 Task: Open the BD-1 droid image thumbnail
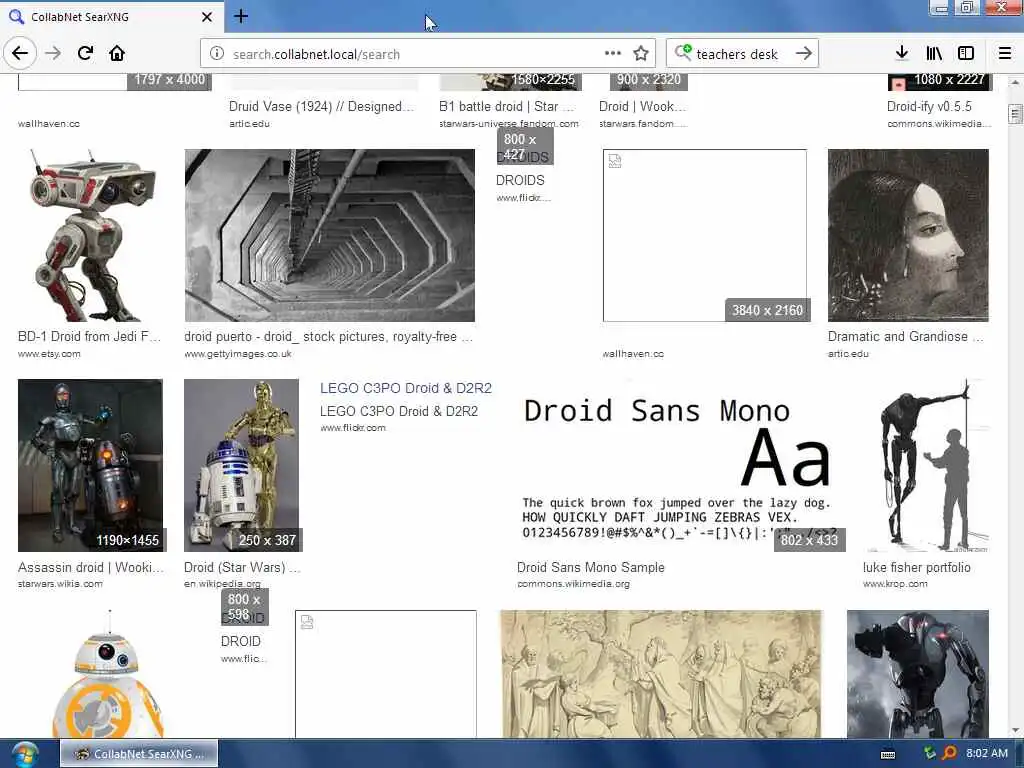click(90, 235)
